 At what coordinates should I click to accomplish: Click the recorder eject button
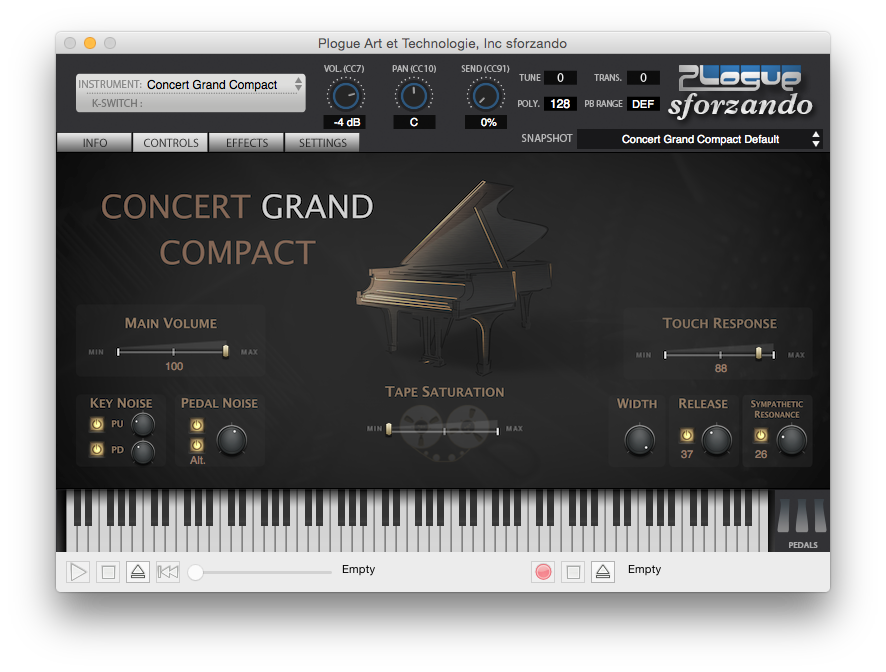pos(603,572)
